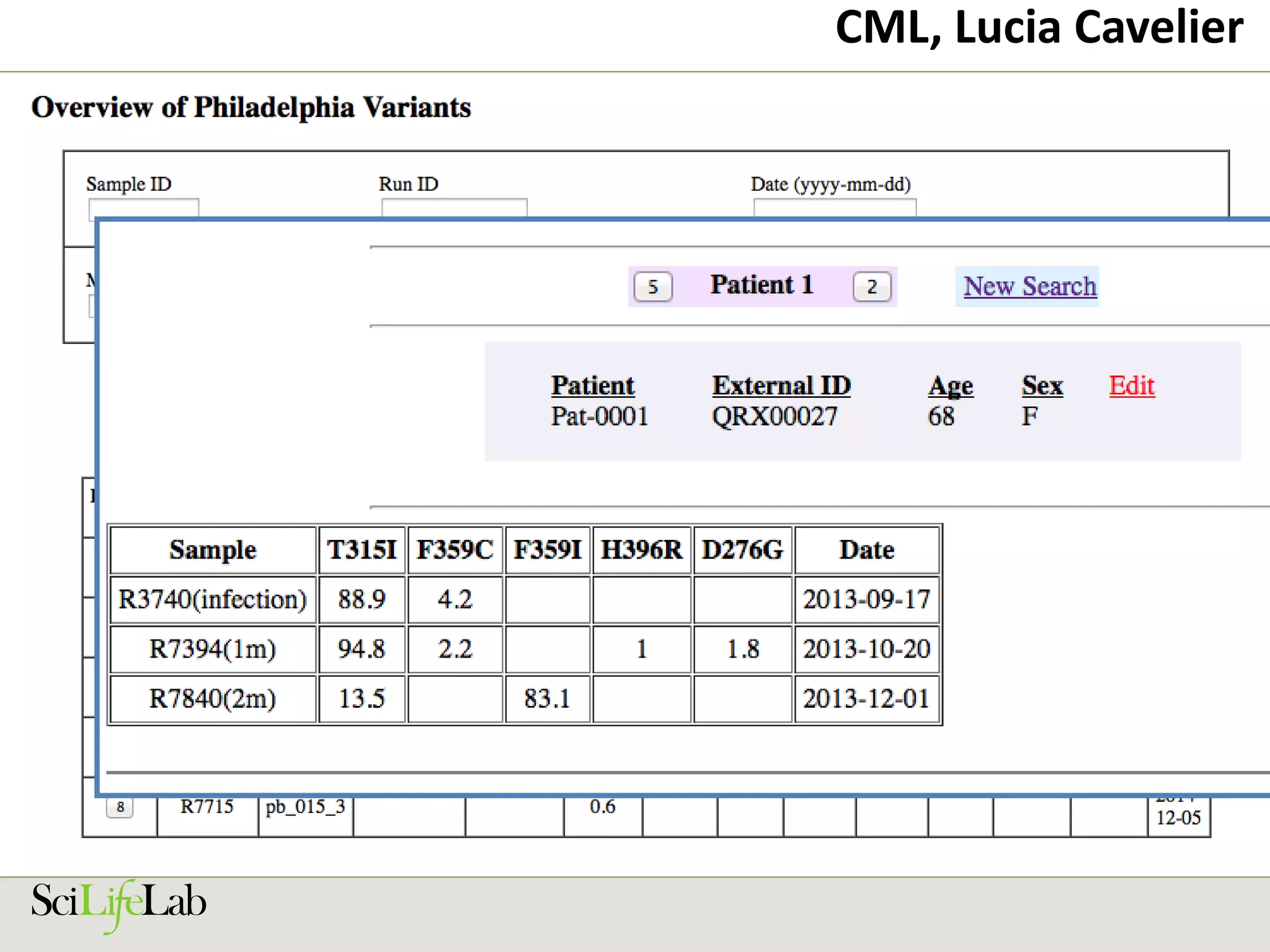This screenshot has height=952, width=1270.
Task: Click the Sex header link
Action: coord(1042,386)
